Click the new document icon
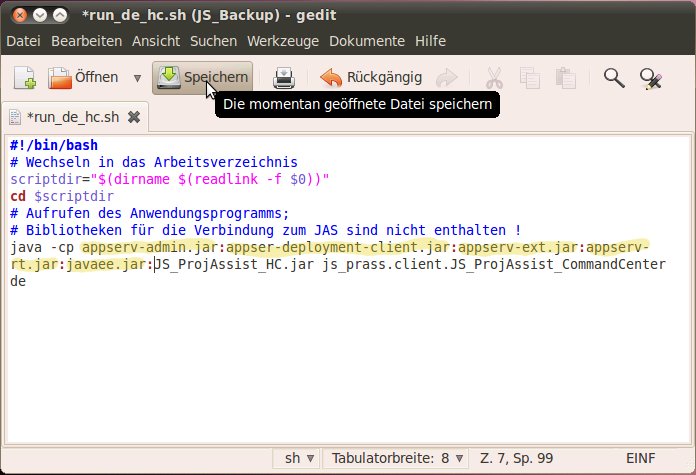This screenshot has width=696, height=475. click(x=24, y=78)
